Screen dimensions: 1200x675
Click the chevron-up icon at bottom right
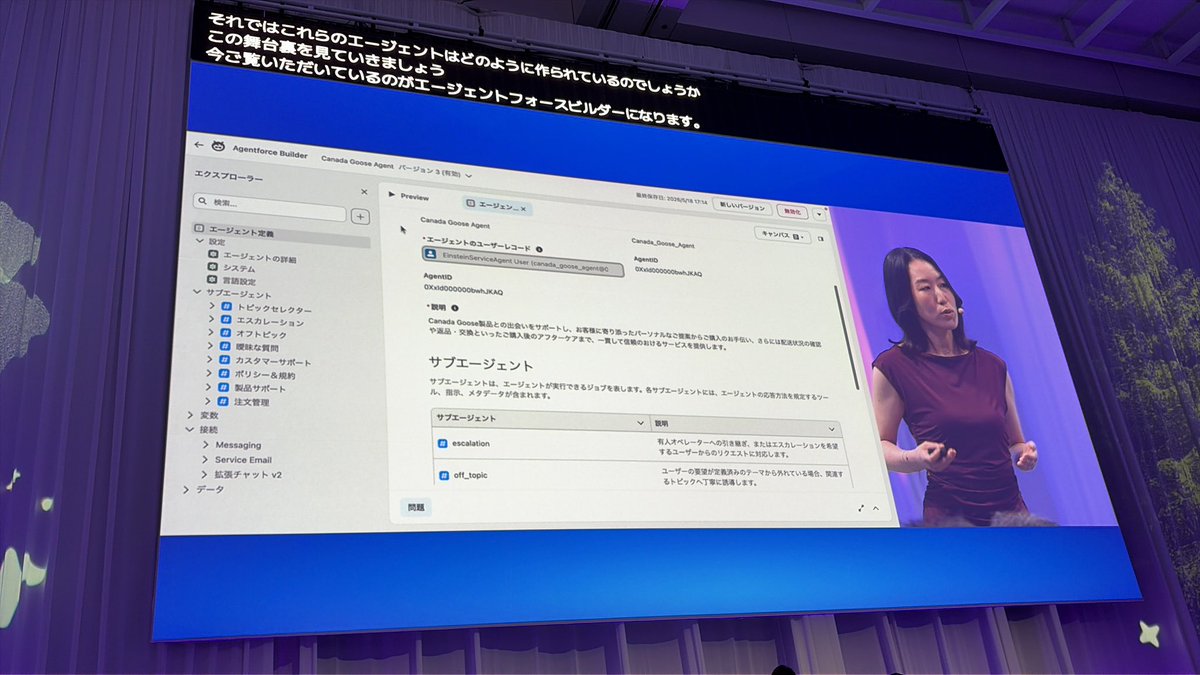[876, 508]
